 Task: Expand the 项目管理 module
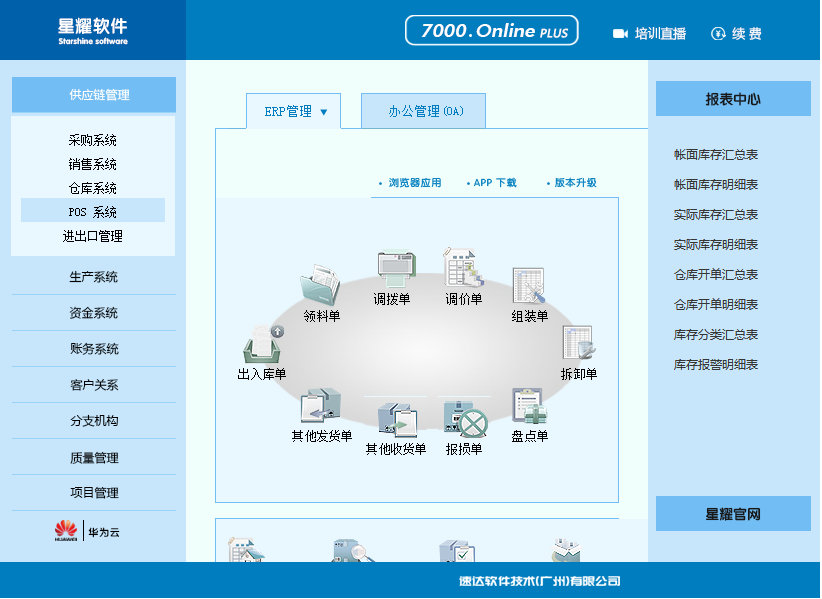[94, 493]
